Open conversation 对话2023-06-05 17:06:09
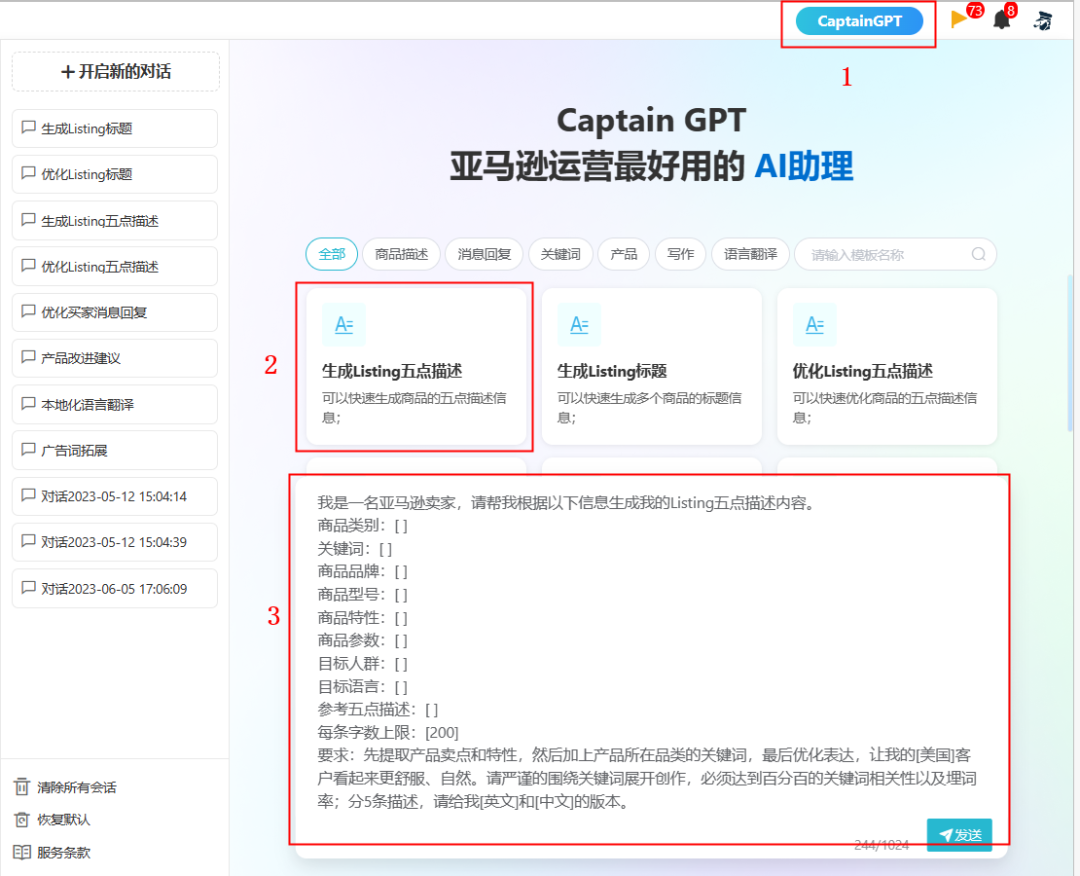The image size is (1080, 876). pyautogui.click(x=115, y=588)
